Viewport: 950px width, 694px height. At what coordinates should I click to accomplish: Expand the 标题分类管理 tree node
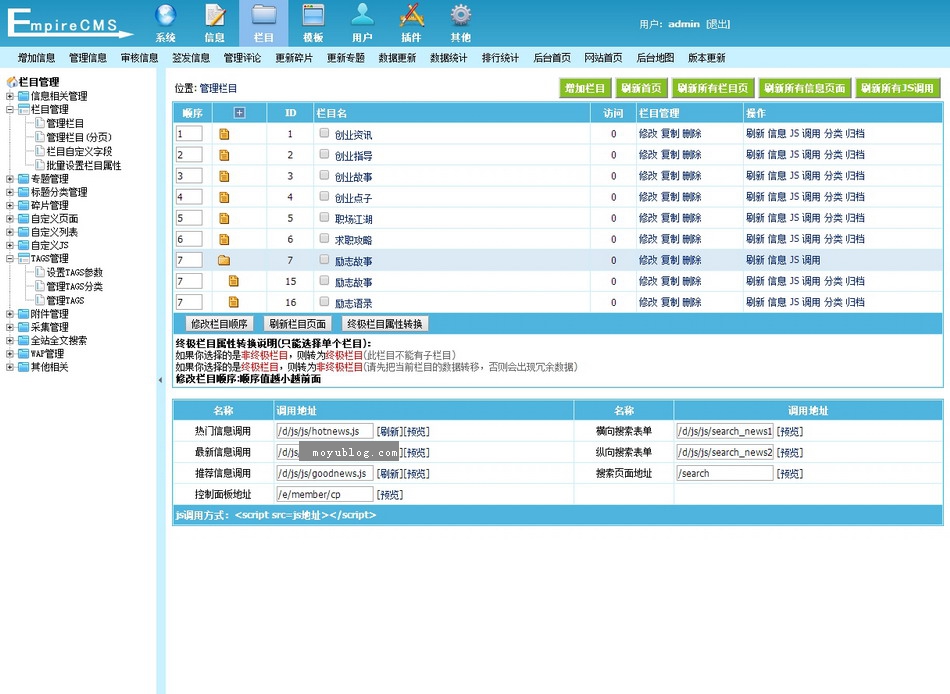10,192
